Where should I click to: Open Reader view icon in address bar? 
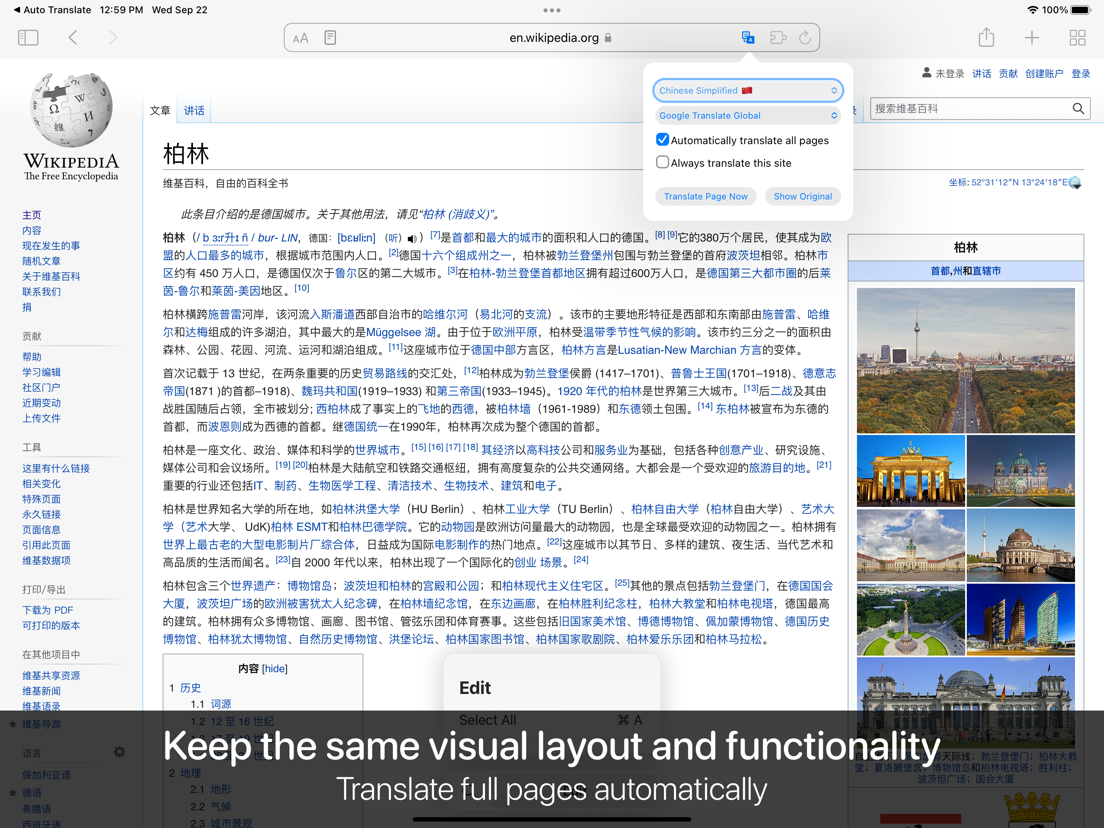pyautogui.click(x=330, y=37)
